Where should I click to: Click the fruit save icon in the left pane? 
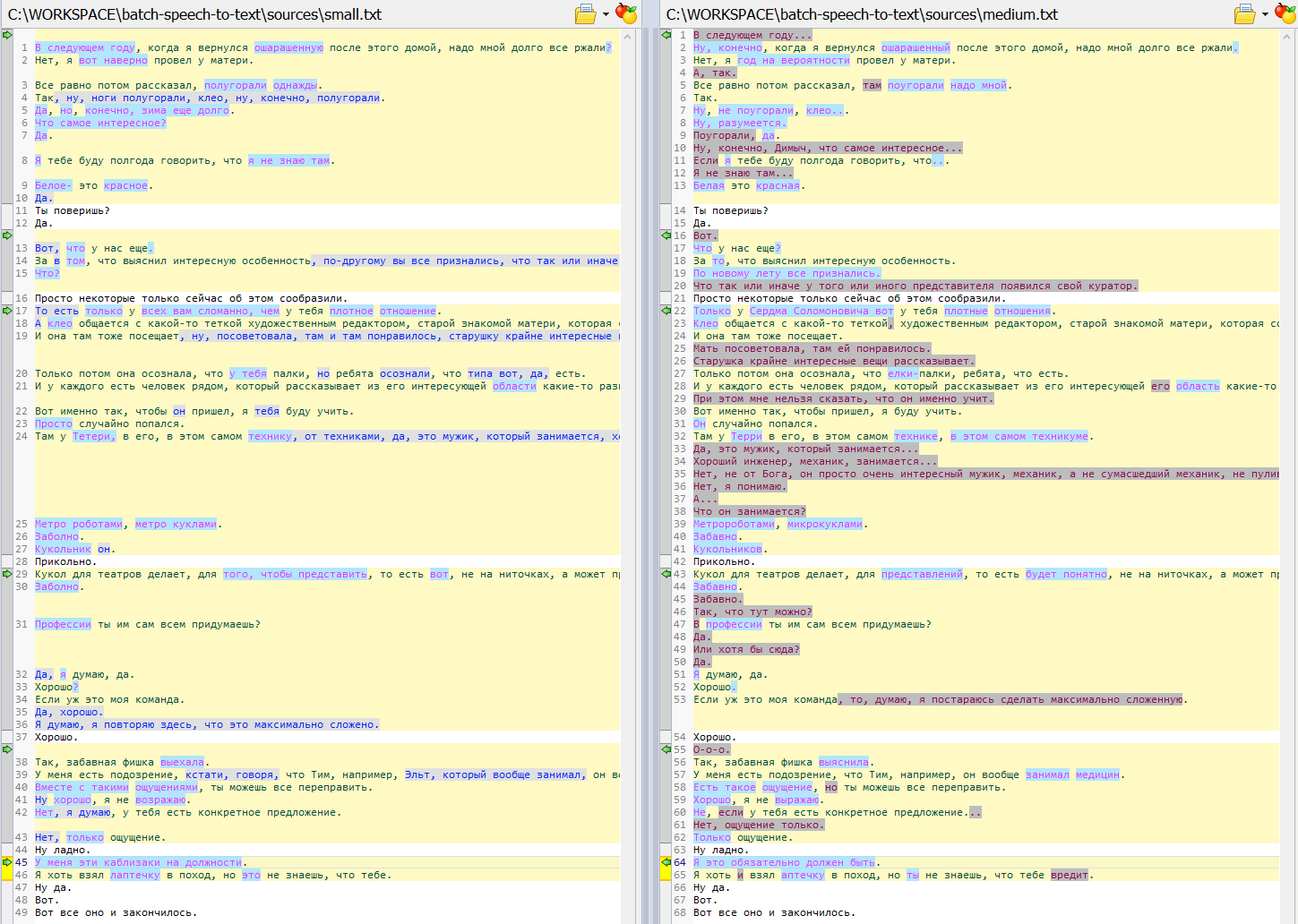[x=626, y=14]
